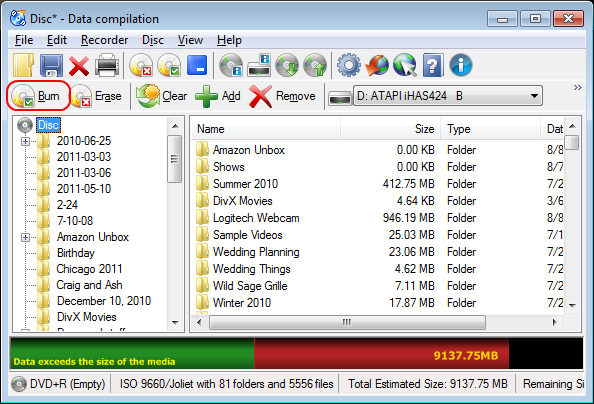Open the Disc menu

click(x=153, y=40)
